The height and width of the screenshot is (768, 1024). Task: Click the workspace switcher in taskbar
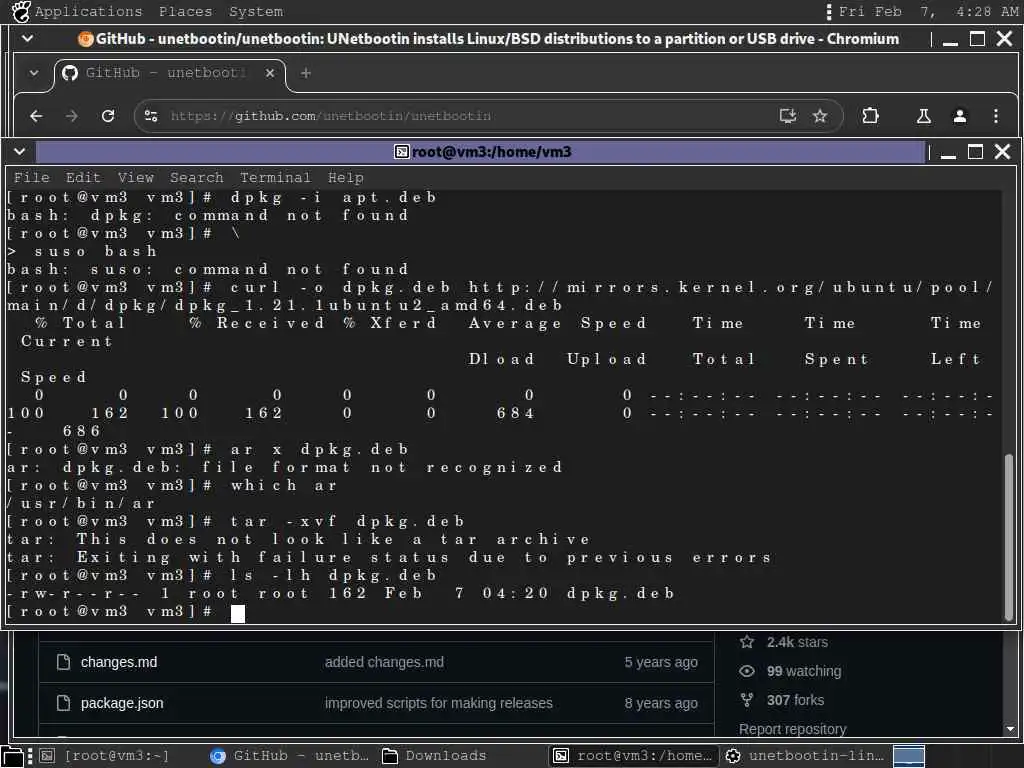pos(908,756)
